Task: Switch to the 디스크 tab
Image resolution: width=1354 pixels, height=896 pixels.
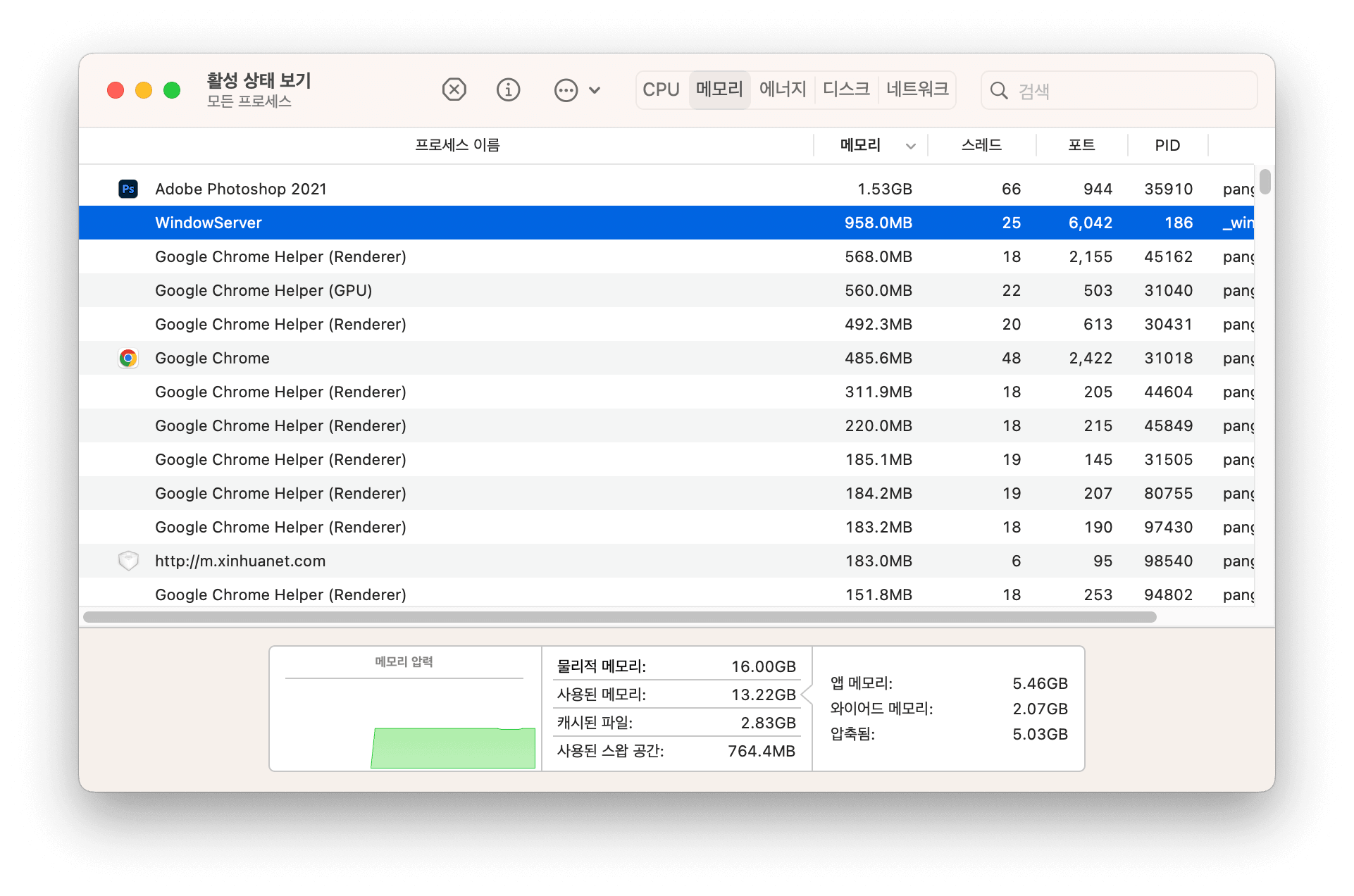Action: coord(846,89)
